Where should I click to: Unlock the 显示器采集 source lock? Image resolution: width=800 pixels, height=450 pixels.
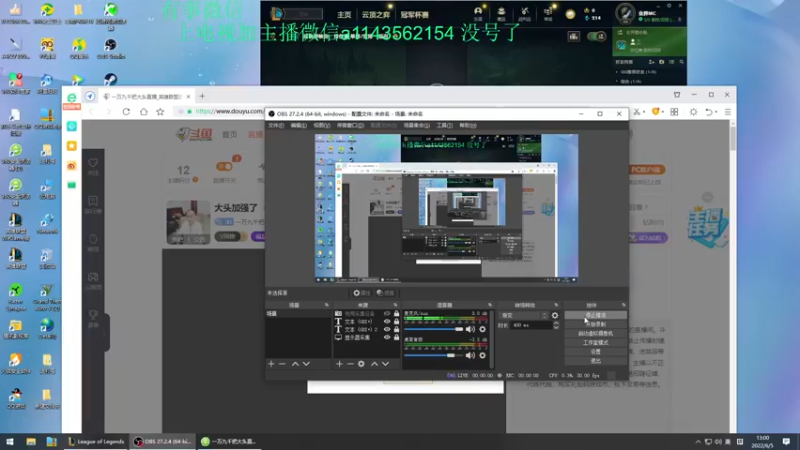click(x=396, y=337)
